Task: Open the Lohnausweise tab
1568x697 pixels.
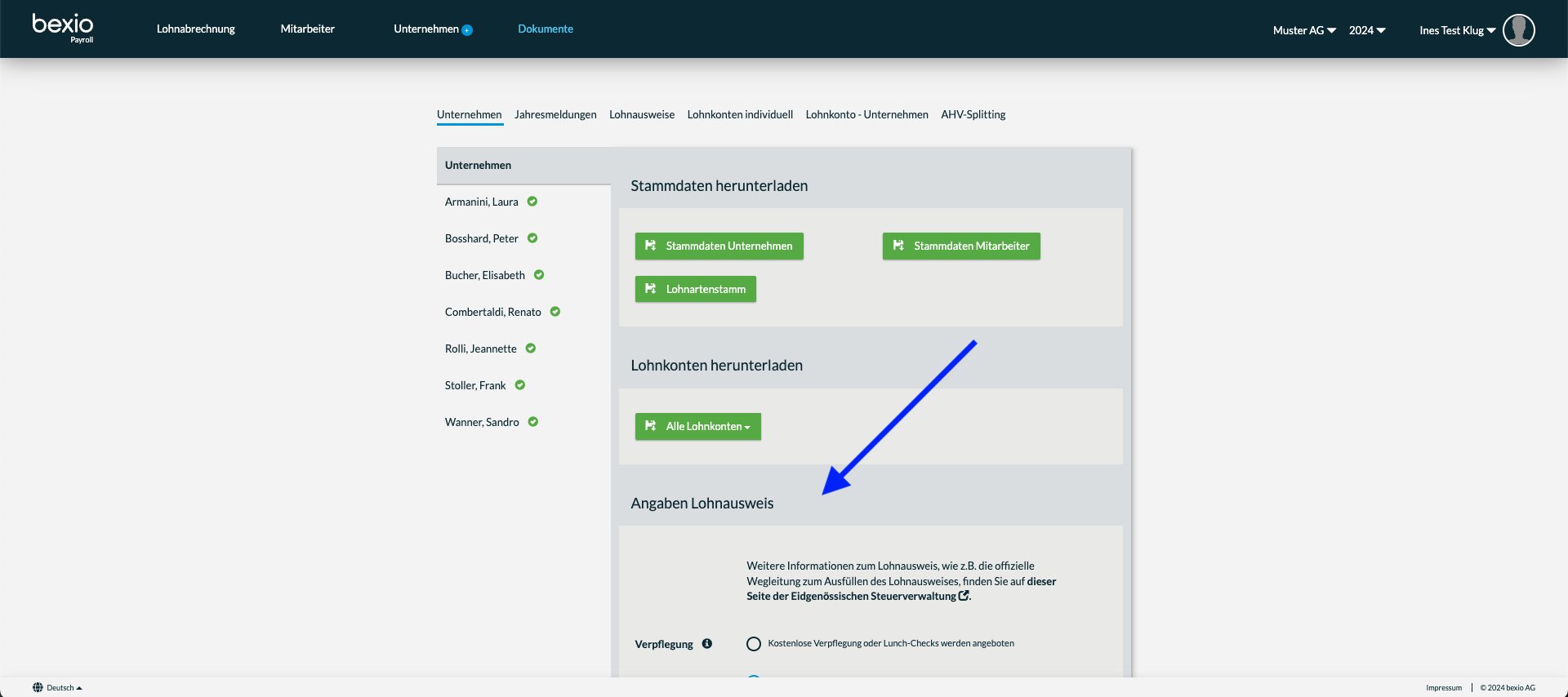Action: click(642, 114)
